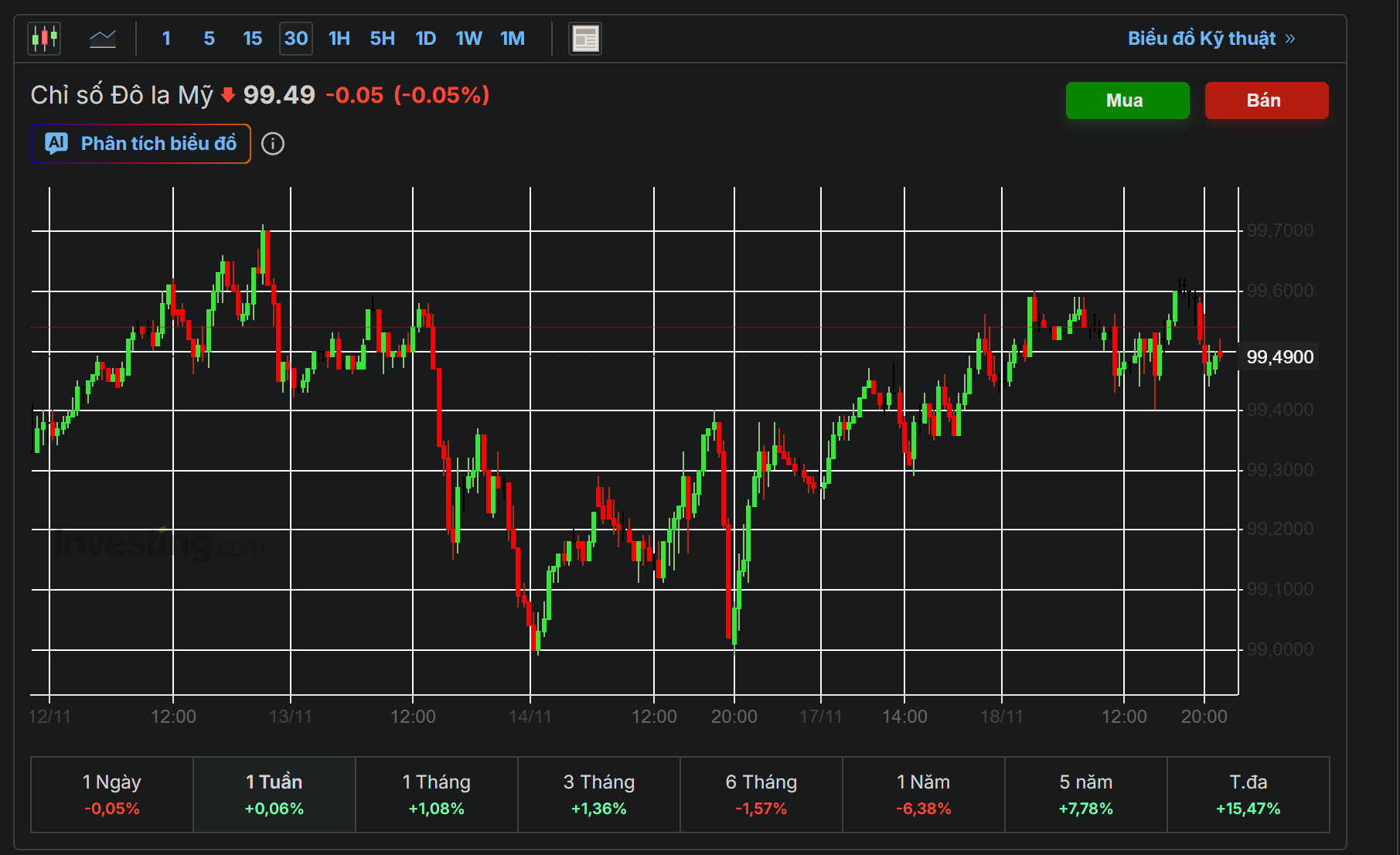Viewport: 1400px width, 855px height.
Task: Open the 1 Tháng range tab
Action: (x=436, y=794)
